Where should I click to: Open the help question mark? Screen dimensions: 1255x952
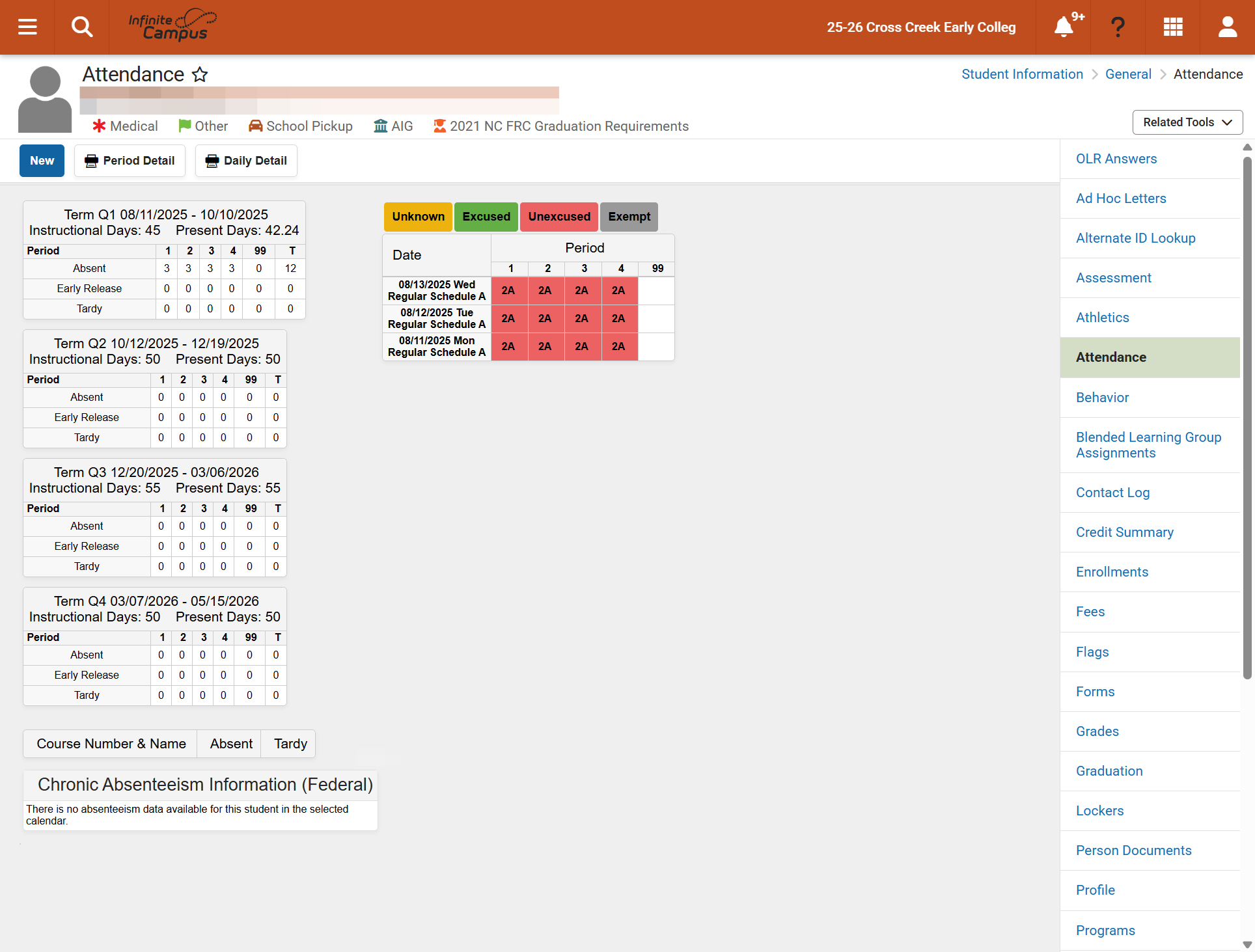(1118, 27)
